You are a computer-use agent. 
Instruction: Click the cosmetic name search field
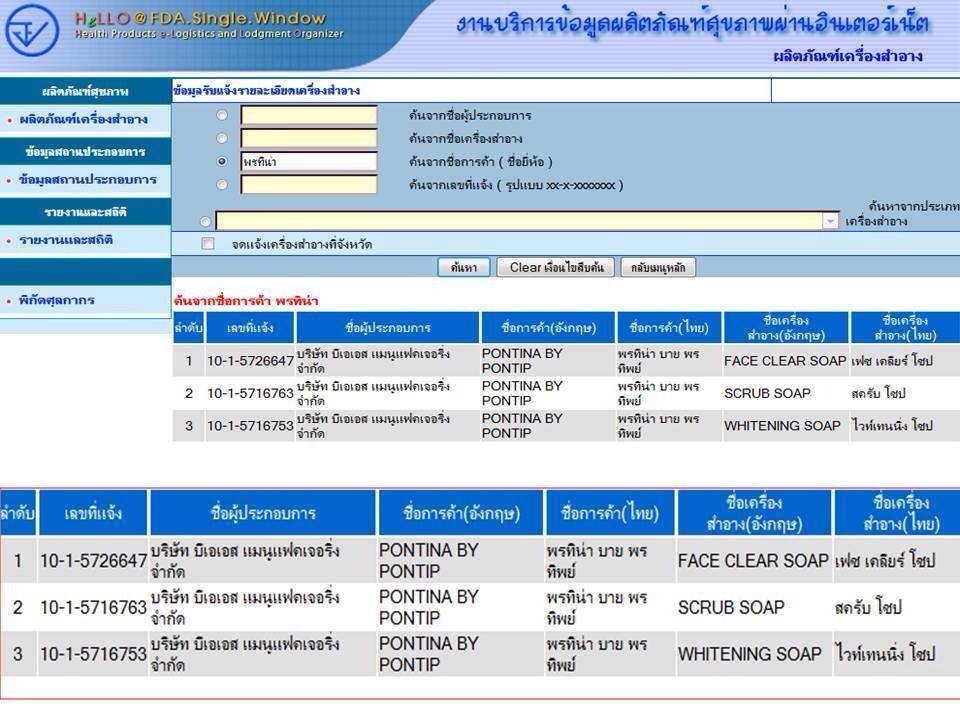309,138
